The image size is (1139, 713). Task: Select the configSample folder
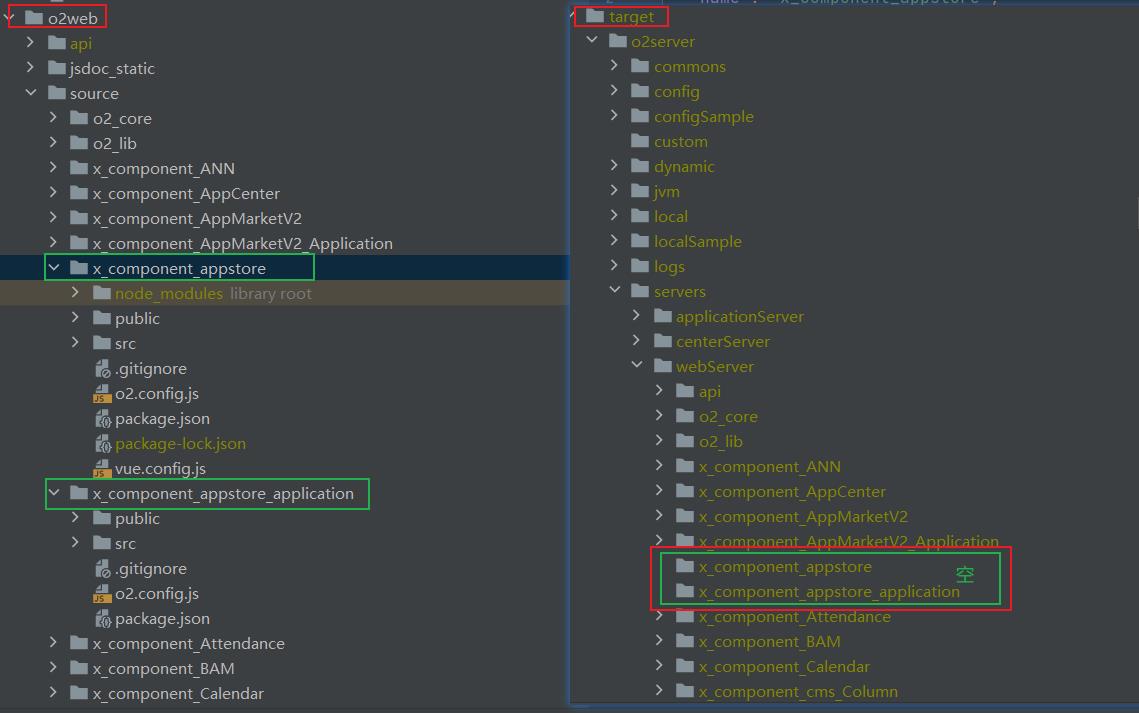click(x=703, y=117)
